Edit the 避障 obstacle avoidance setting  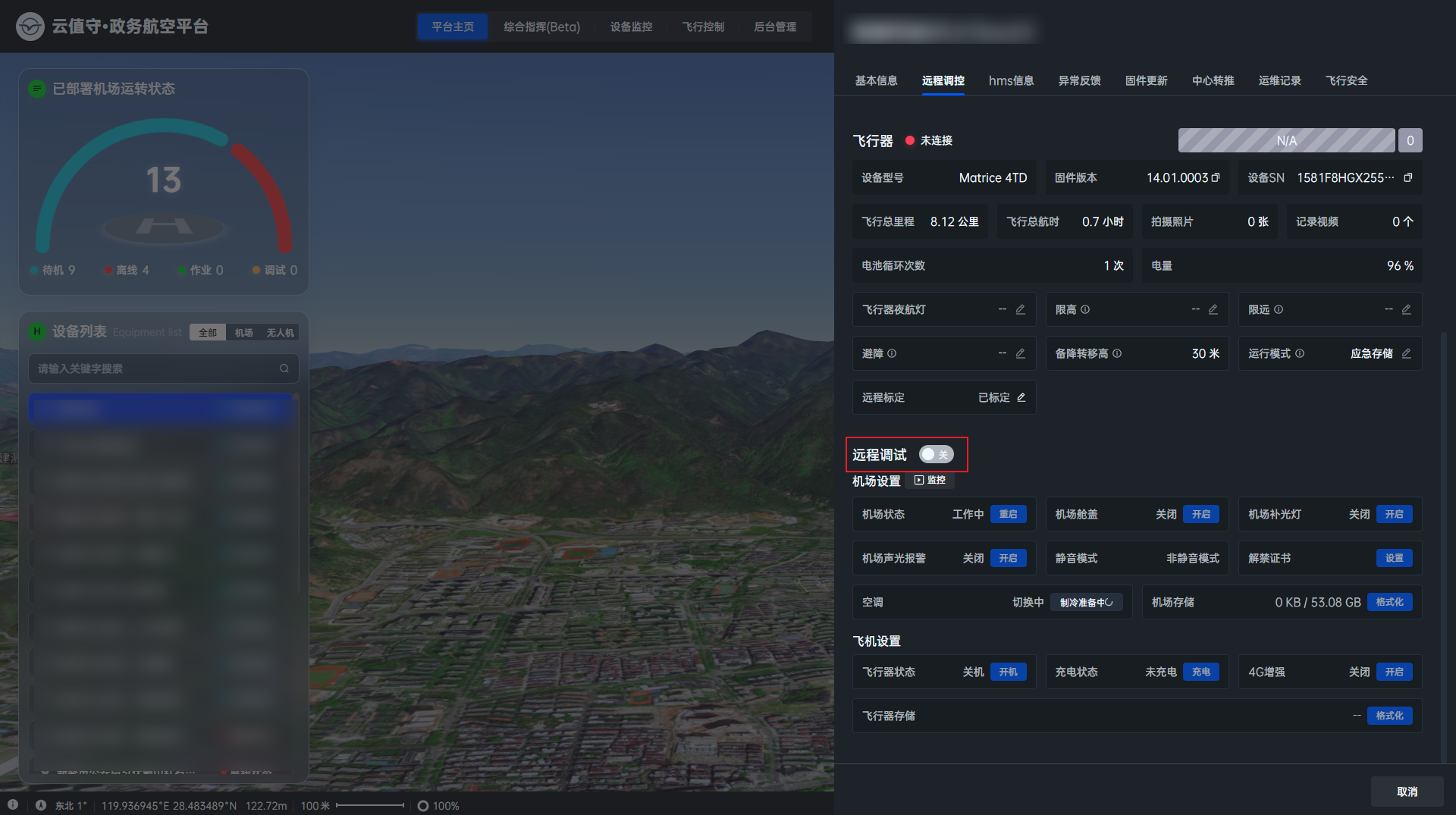(1021, 353)
